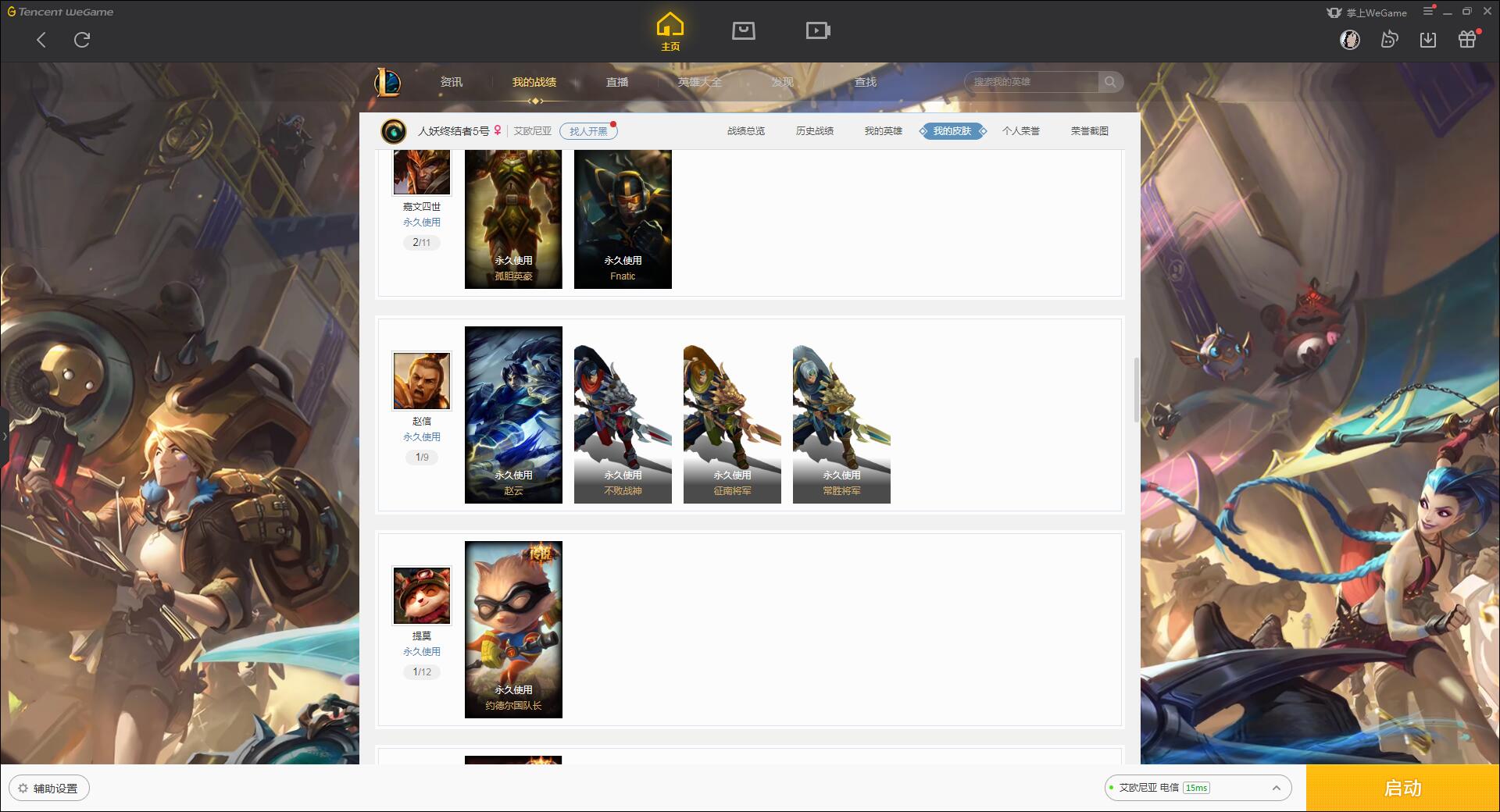
Task: Switch to 荣誉截图 sub-tab
Action: 1090,131
